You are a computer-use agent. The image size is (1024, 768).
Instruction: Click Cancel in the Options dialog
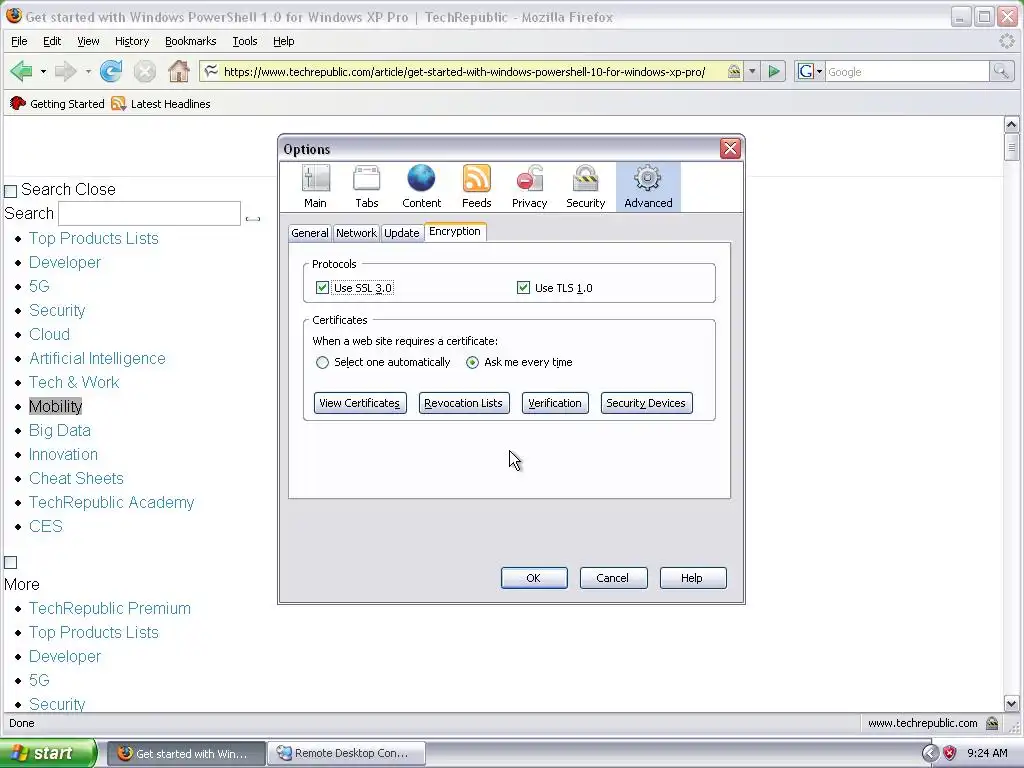(x=613, y=578)
